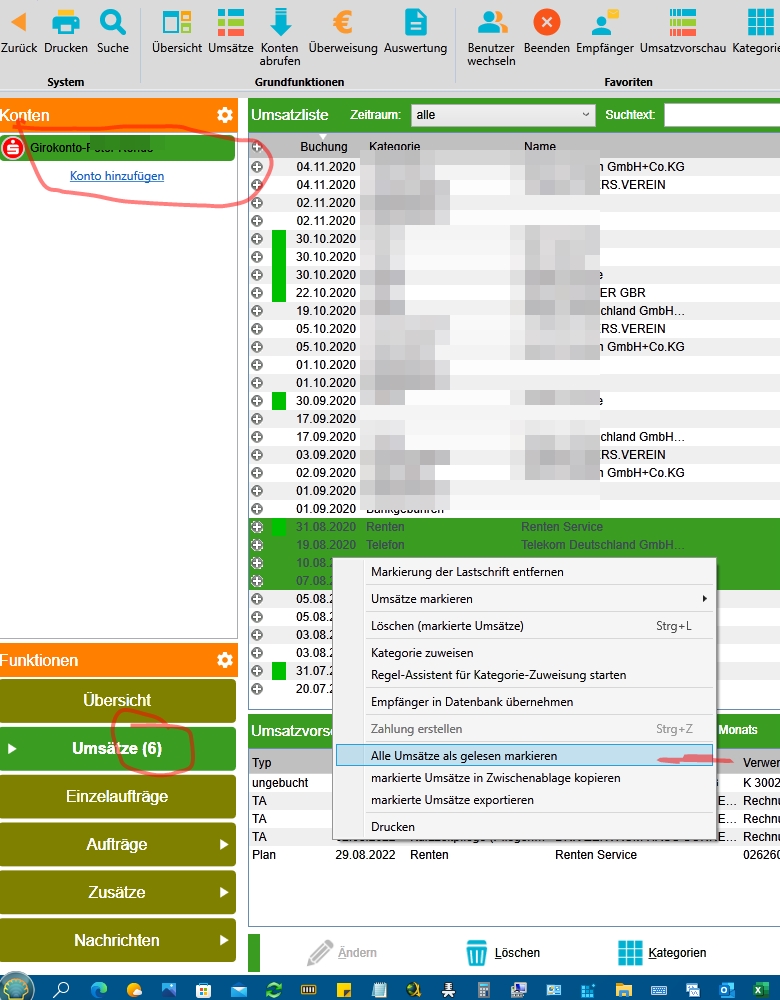This screenshot has height=1000, width=780.
Task: Click the Drucken printer icon
Action: click(x=66, y=23)
